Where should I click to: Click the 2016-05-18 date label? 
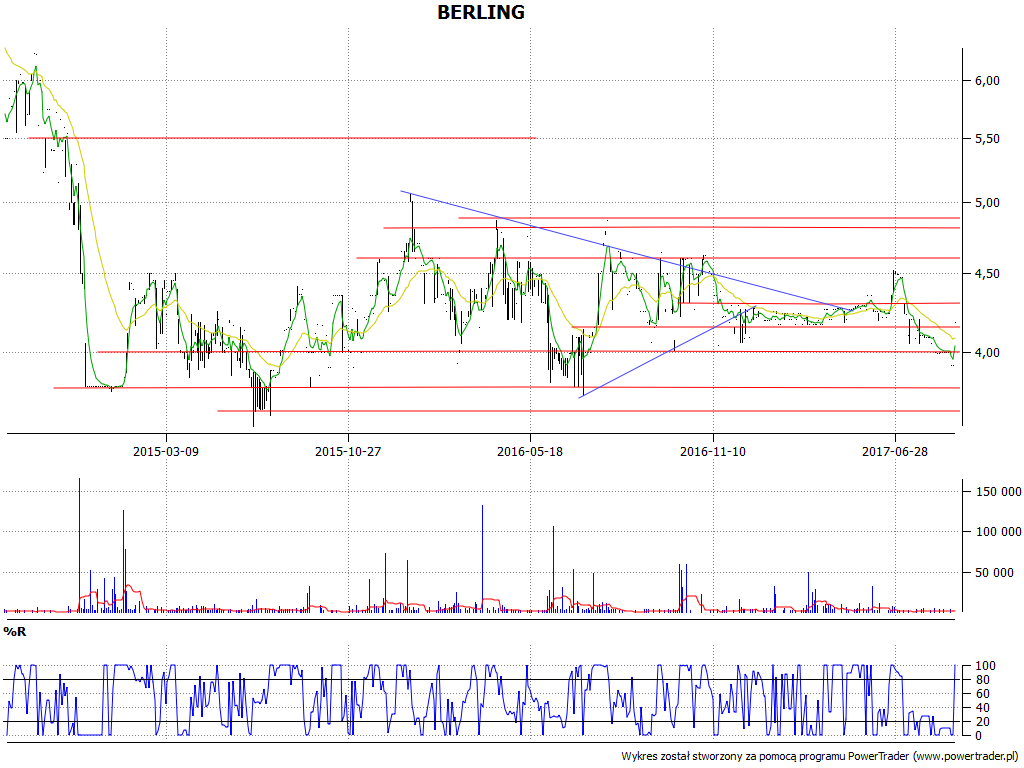(x=530, y=451)
